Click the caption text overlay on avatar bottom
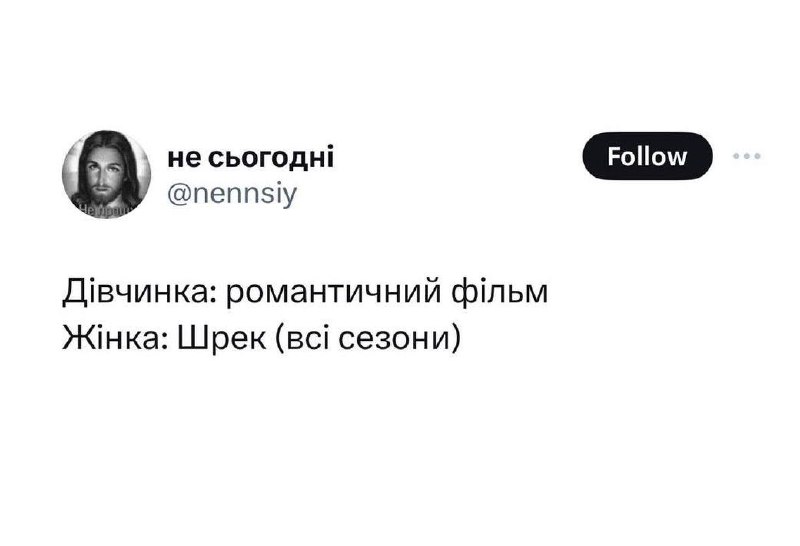 [105, 210]
